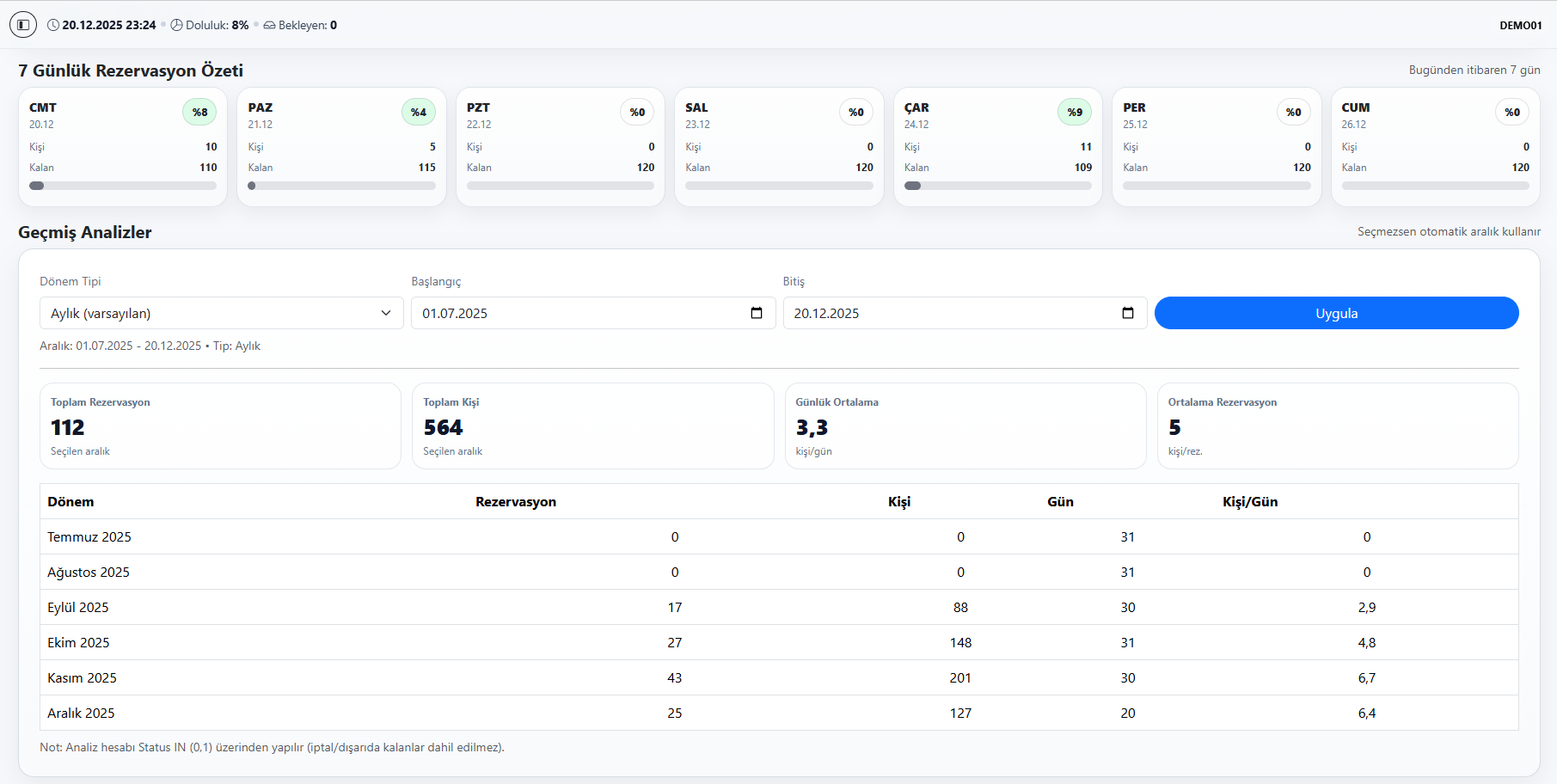Click the Kişi/Gün column header
This screenshot has height=784, width=1557.
[1250, 501]
